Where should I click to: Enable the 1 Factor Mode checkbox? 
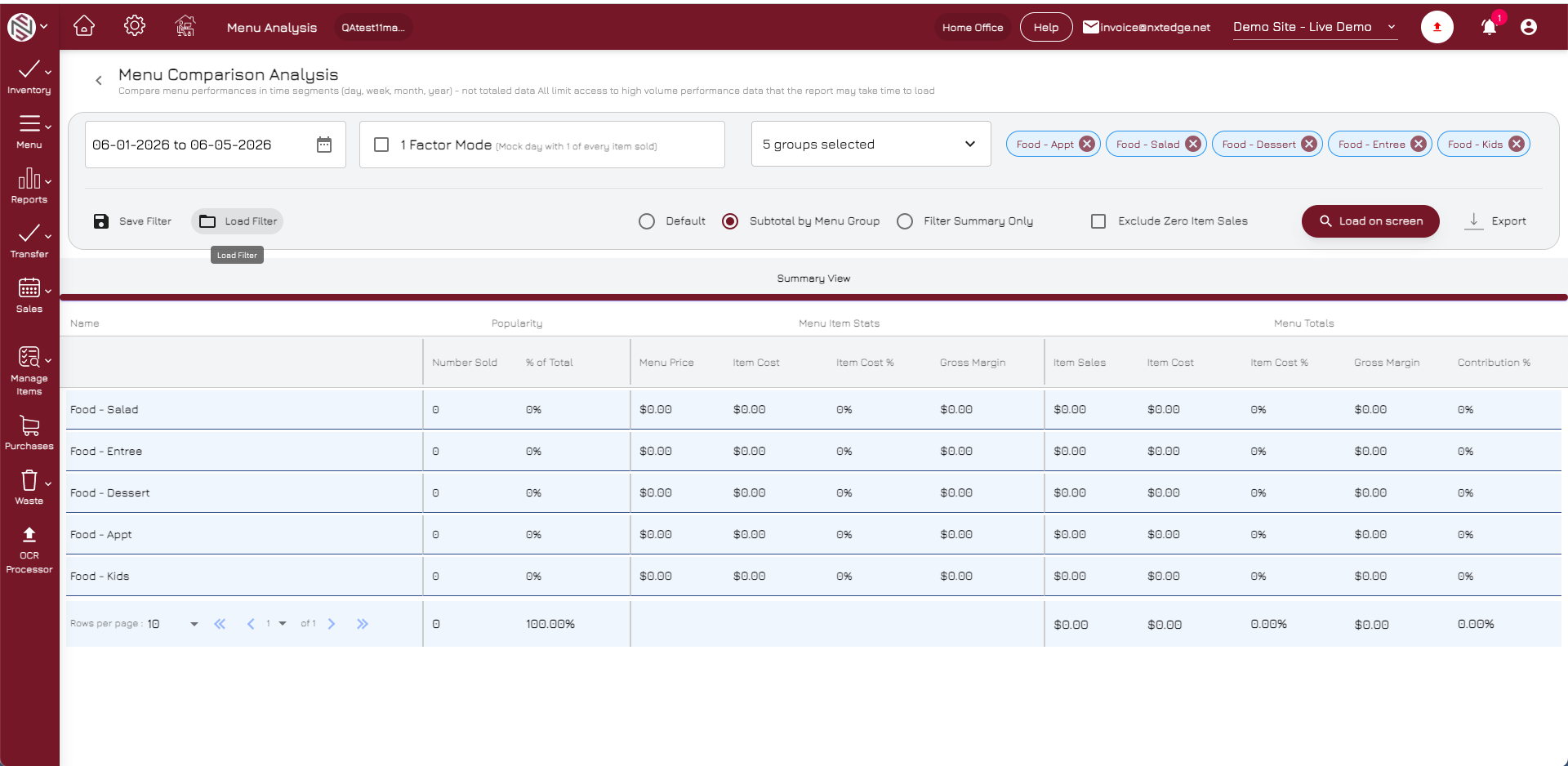coord(381,145)
